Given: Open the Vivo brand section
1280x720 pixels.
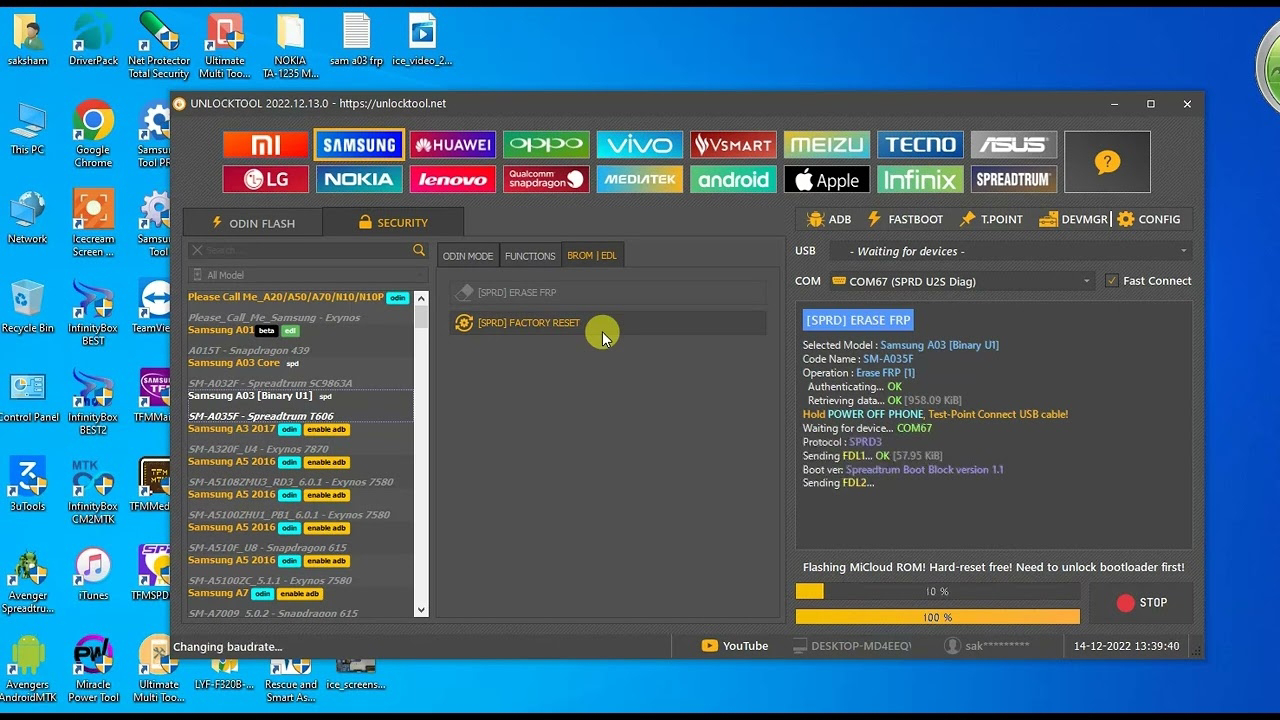Looking at the screenshot, I should [640, 145].
